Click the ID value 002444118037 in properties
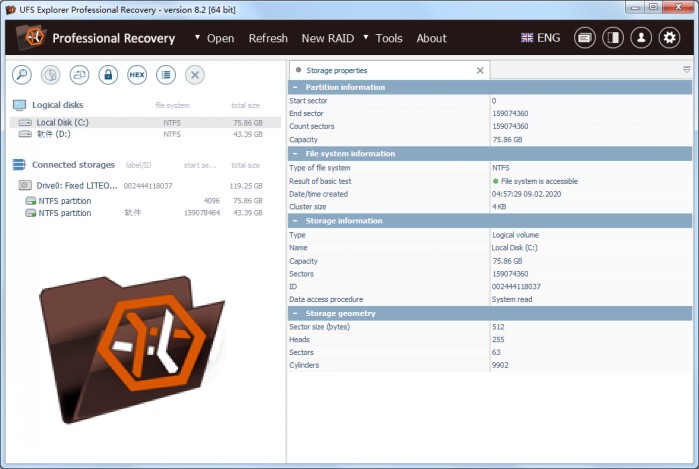Screen dimensions: 699x469 pos(516,286)
